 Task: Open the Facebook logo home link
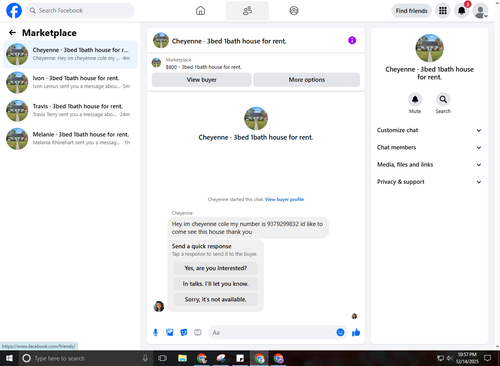pyautogui.click(x=14, y=11)
